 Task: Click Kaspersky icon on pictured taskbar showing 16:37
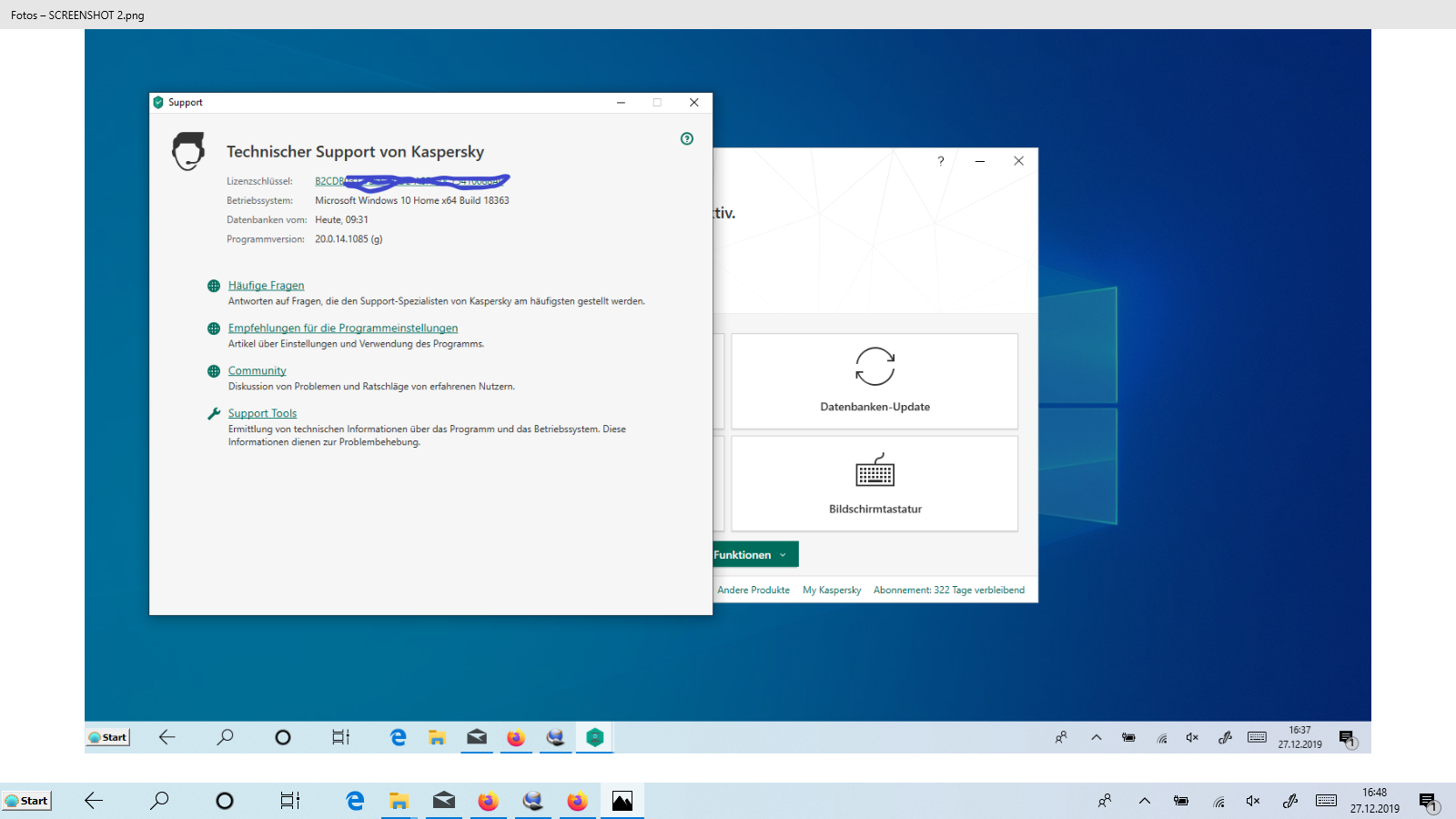[x=594, y=737]
